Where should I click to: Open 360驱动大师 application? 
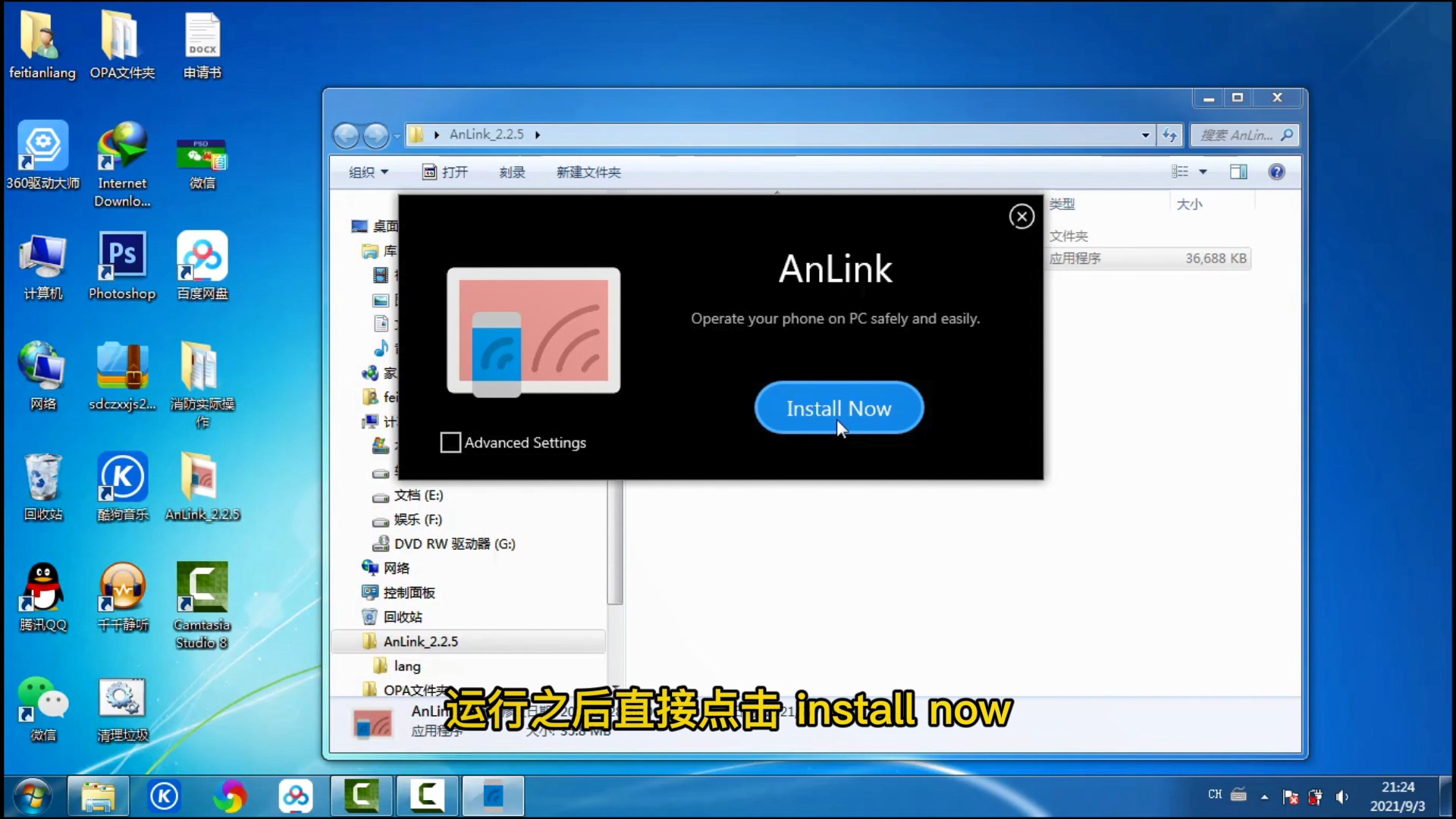tap(41, 155)
